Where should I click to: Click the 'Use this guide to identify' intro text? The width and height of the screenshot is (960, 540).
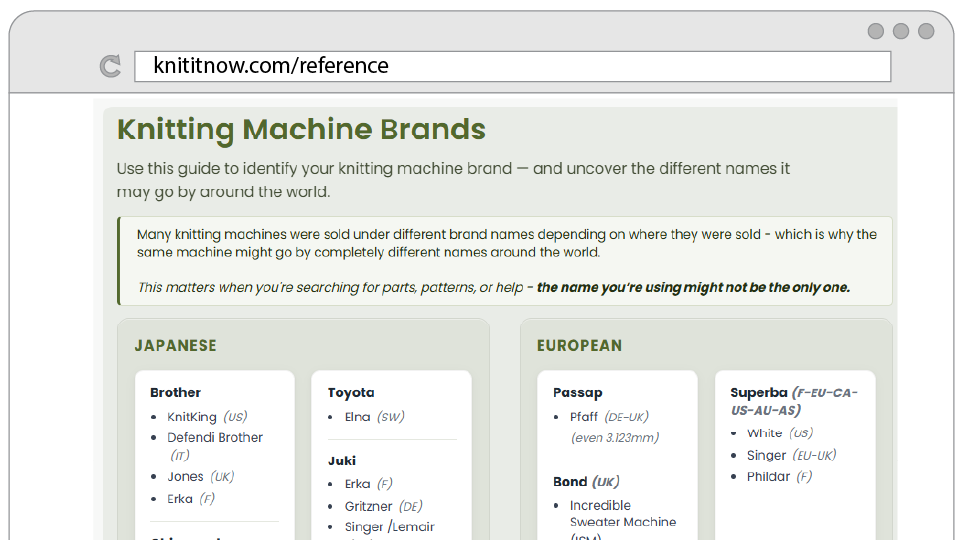453,180
